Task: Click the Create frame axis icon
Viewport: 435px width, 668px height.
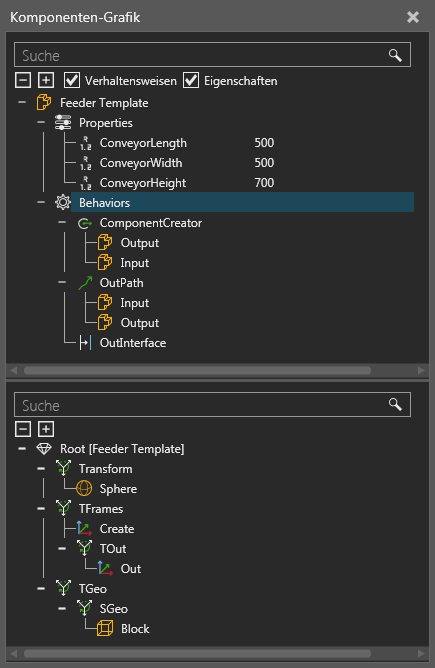Action: 84,529
